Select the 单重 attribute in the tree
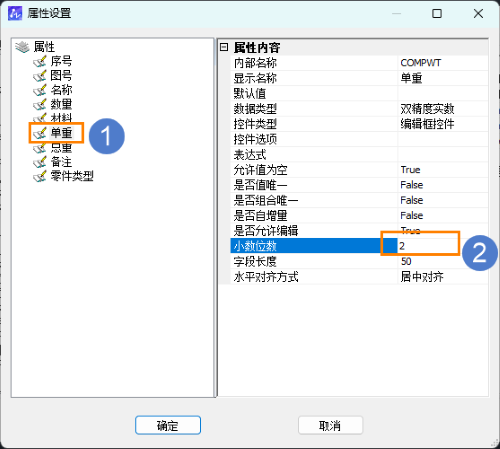The height and width of the screenshot is (449, 500). pos(61,133)
